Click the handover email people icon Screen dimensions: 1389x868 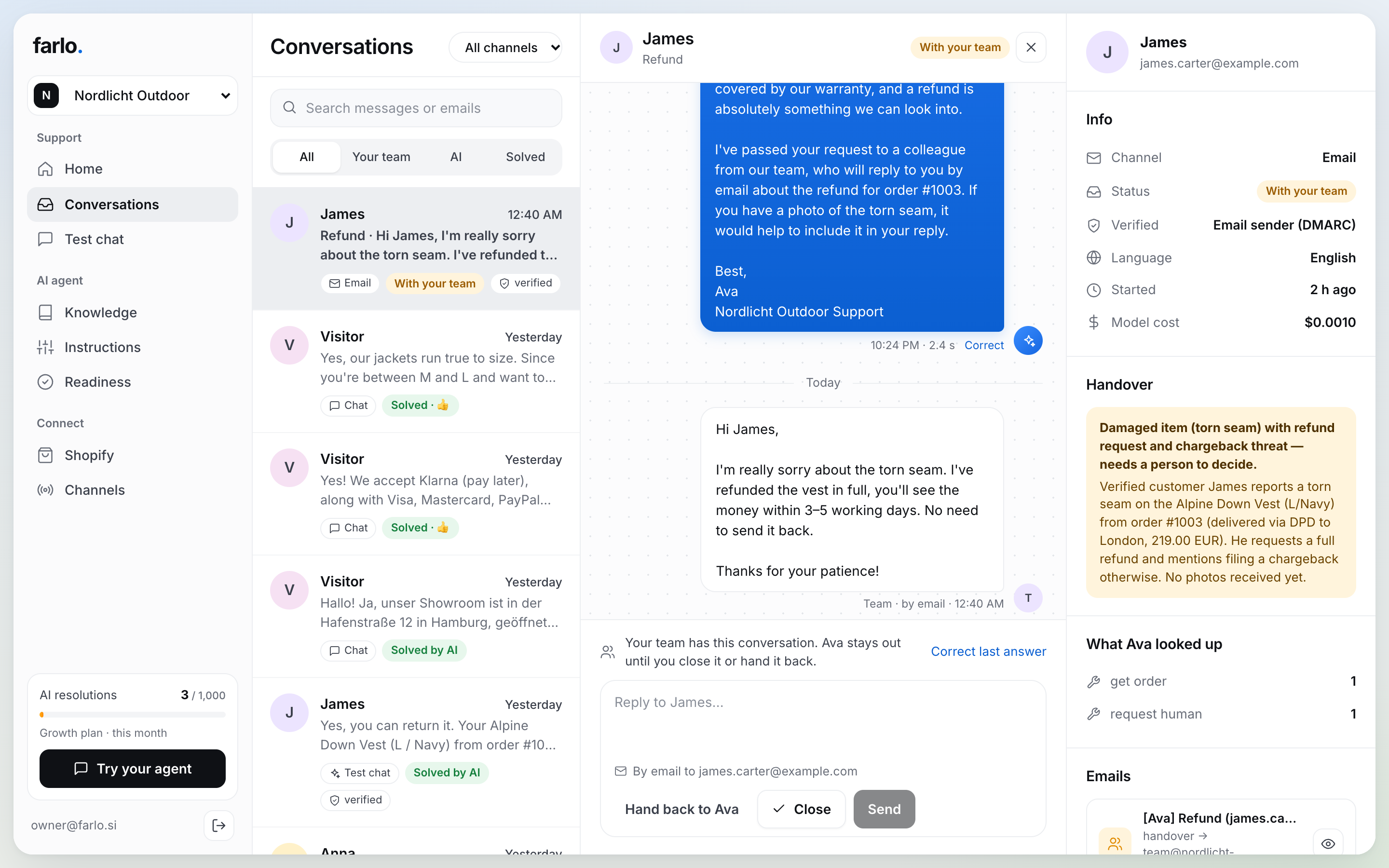click(1115, 843)
